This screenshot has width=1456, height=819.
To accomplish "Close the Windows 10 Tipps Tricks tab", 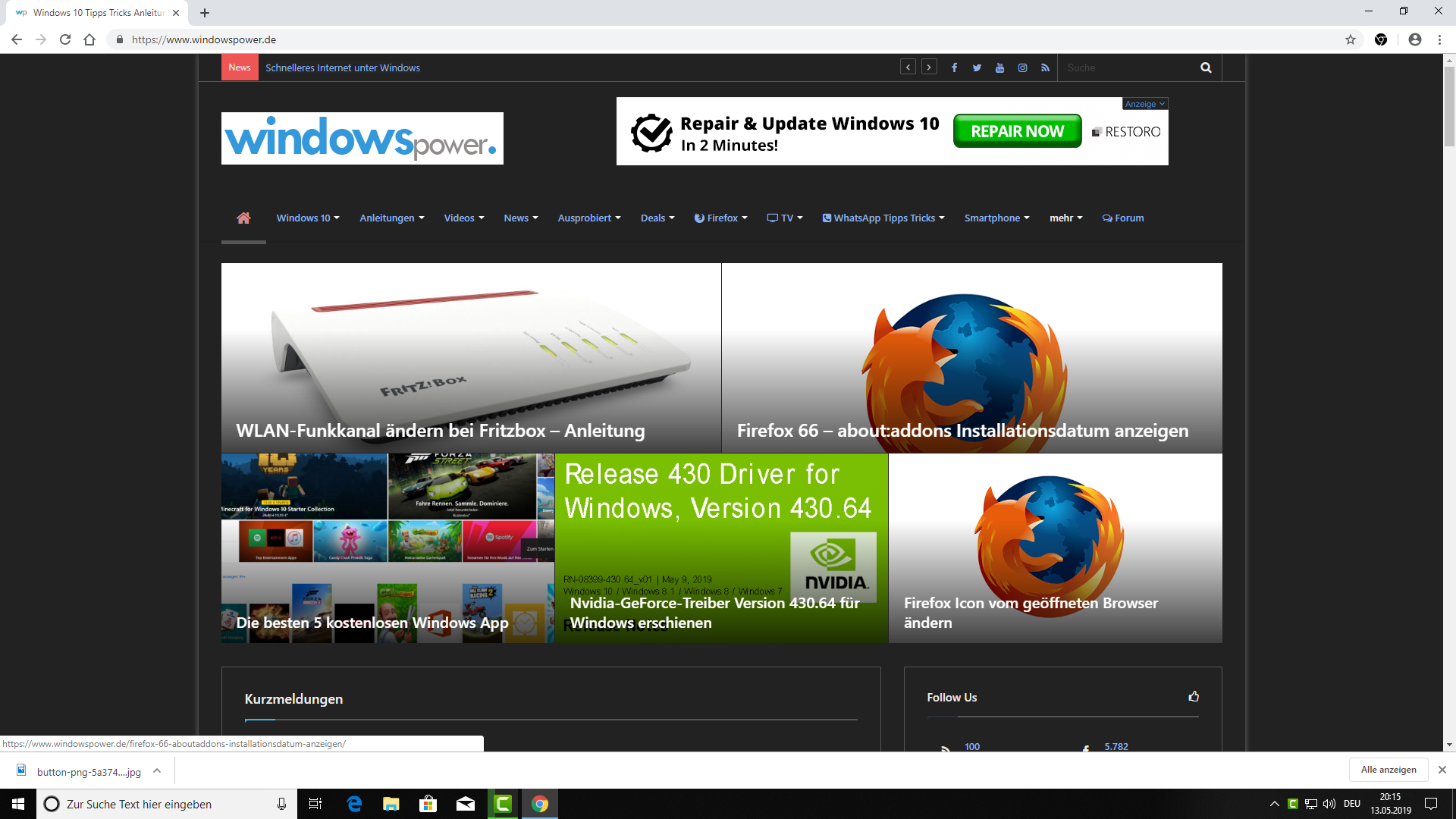I will coord(176,13).
